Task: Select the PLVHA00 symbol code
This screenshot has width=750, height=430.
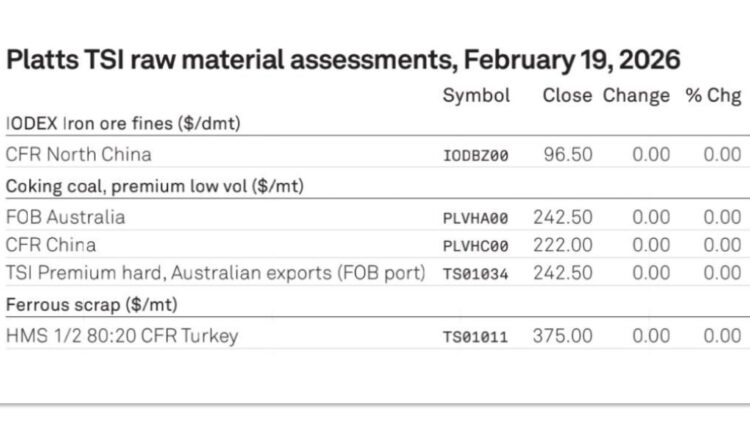Action: (475, 218)
